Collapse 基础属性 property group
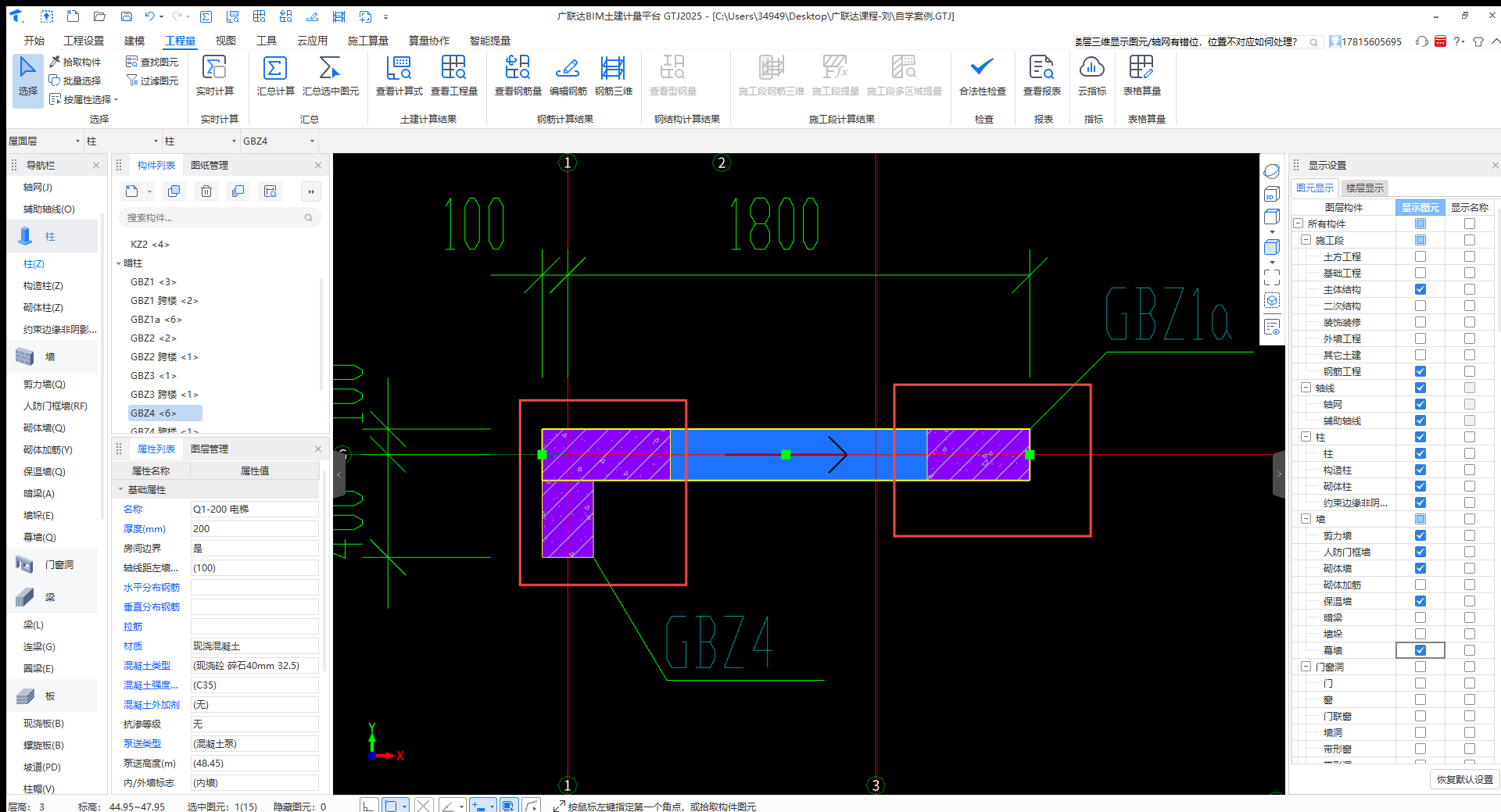This screenshot has width=1501, height=812. tap(120, 490)
